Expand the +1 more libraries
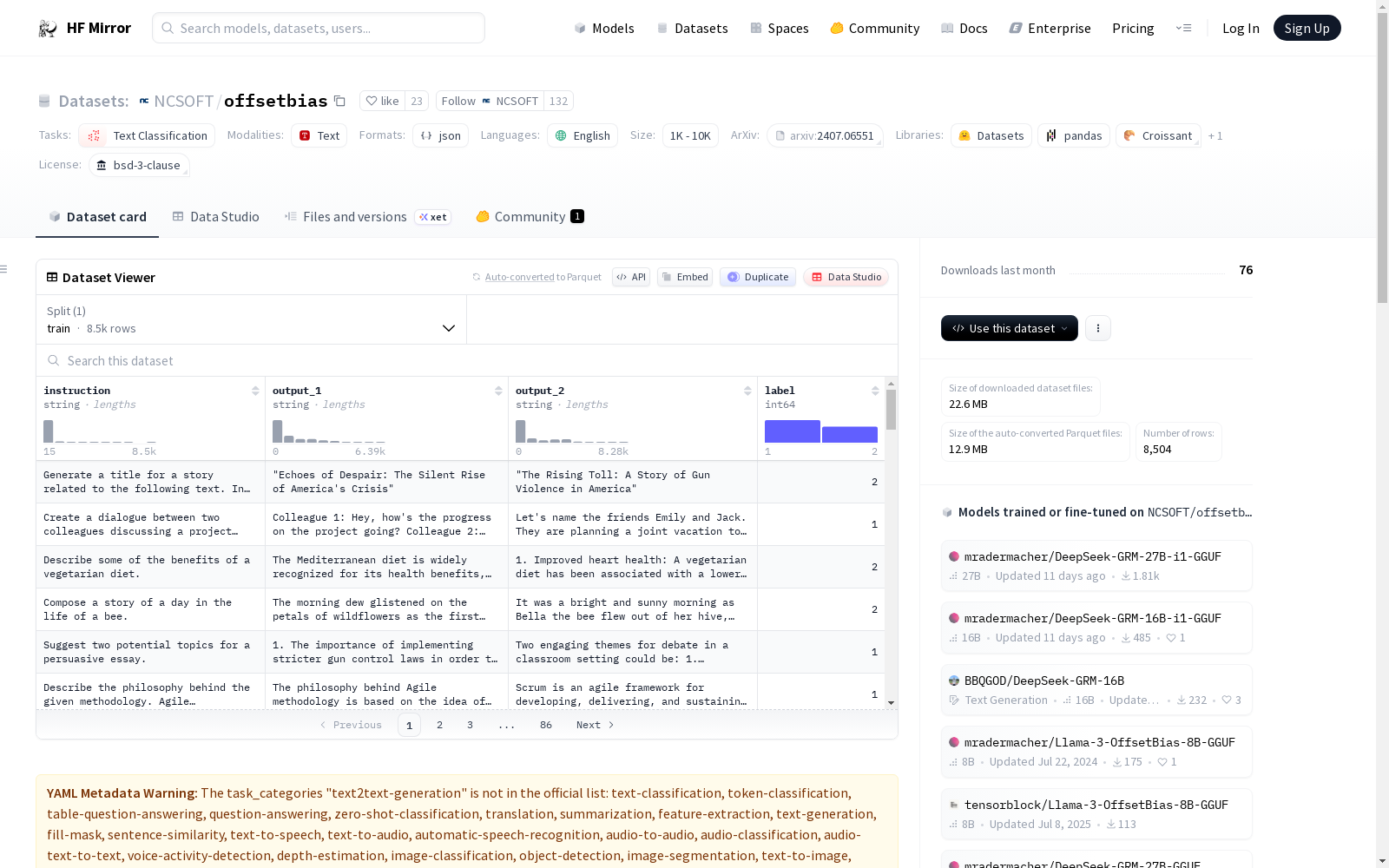Screen dimensions: 1389x868 pos(1215,135)
